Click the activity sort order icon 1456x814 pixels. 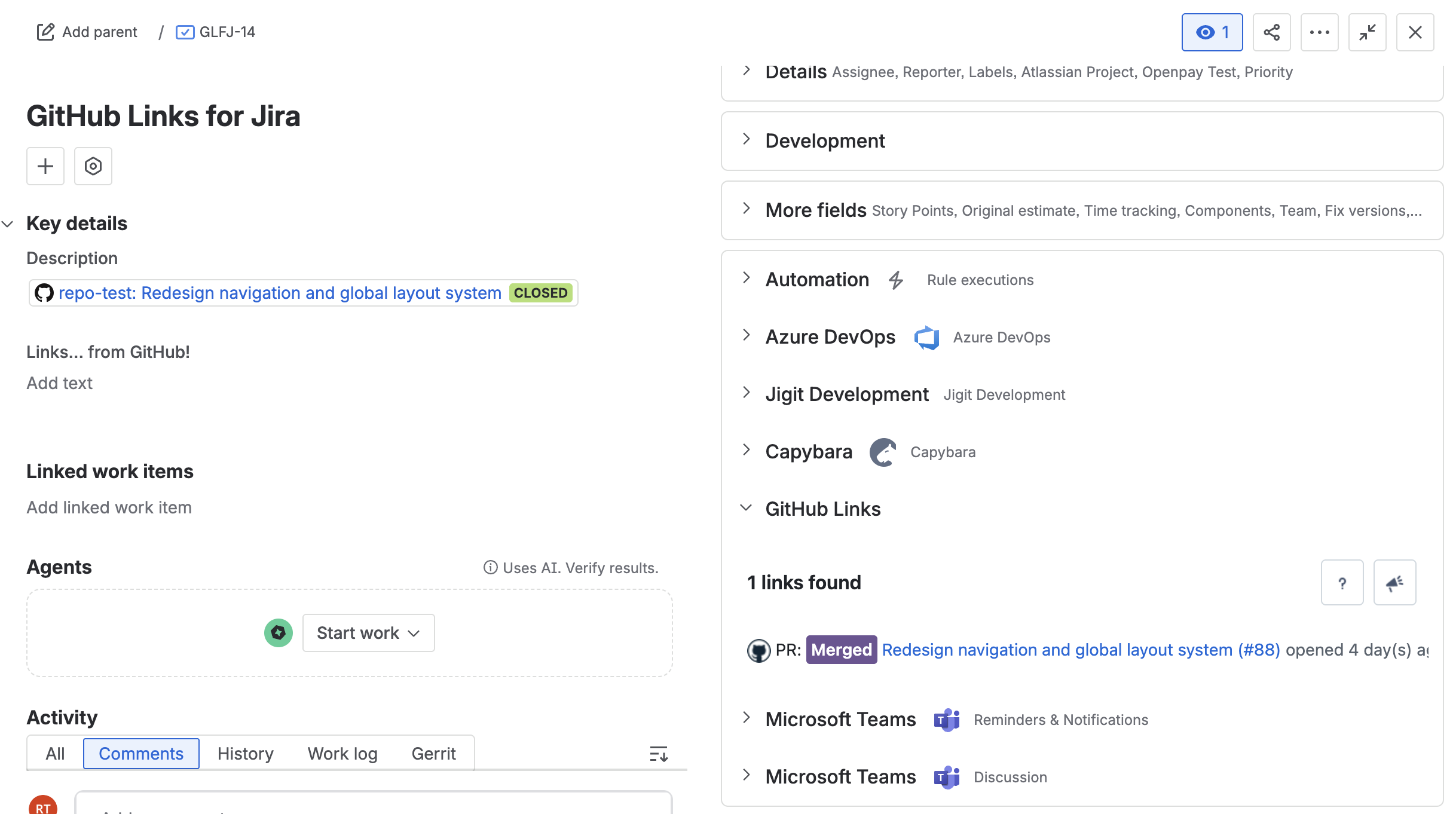click(659, 754)
